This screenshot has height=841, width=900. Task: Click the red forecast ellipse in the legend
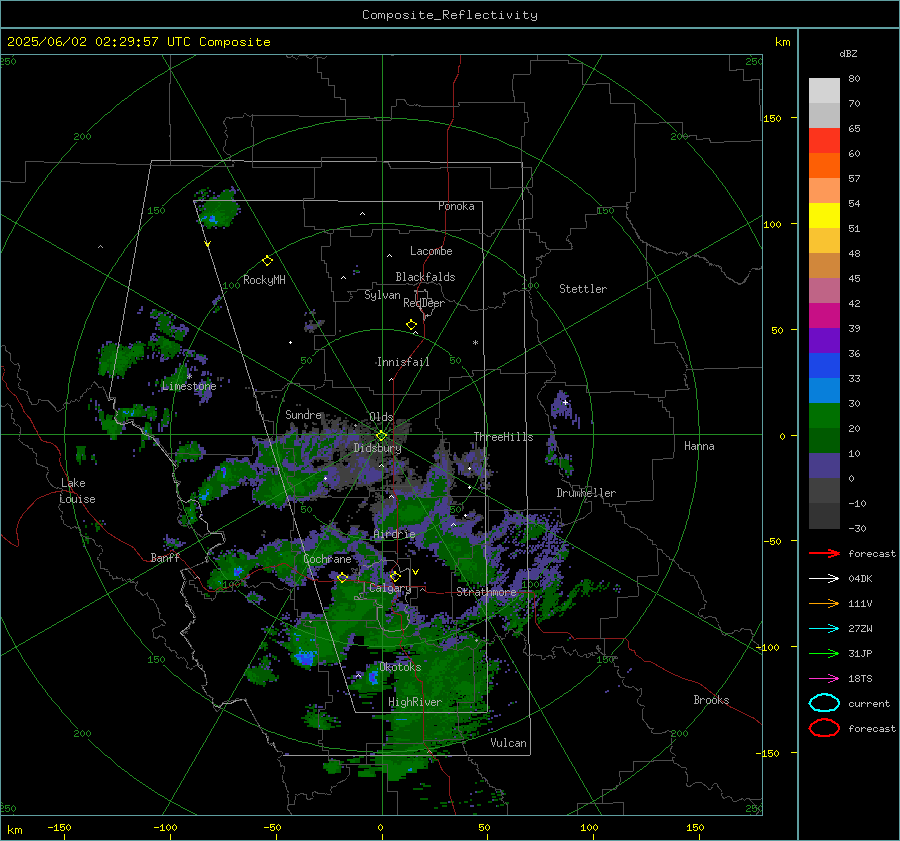point(824,728)
